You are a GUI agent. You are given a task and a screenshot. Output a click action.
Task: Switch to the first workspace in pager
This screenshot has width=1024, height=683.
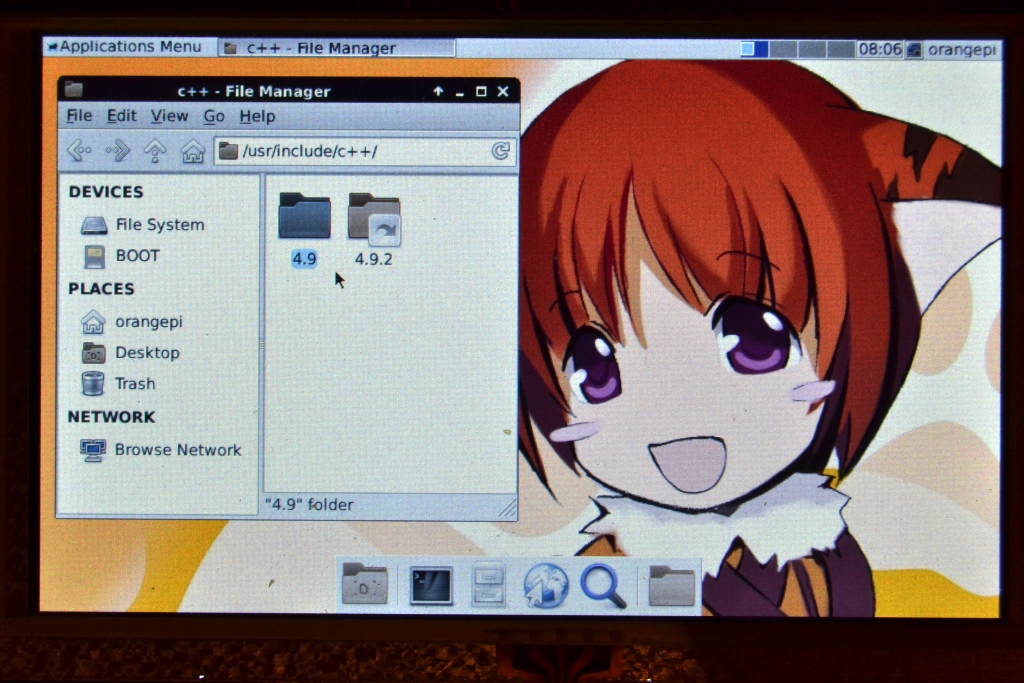click(x=754, y=49)
